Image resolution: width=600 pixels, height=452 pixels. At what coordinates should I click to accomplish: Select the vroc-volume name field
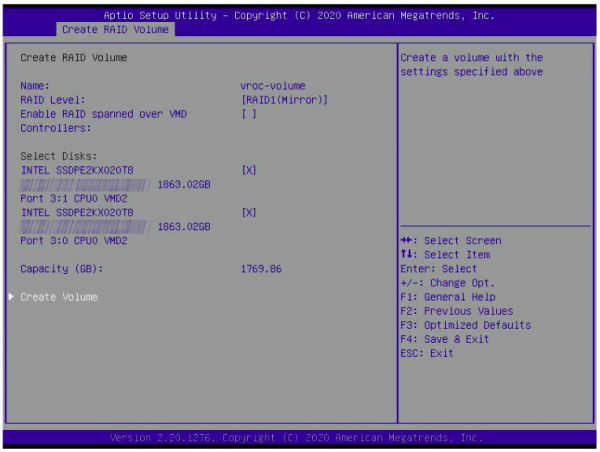coord(273,86)
